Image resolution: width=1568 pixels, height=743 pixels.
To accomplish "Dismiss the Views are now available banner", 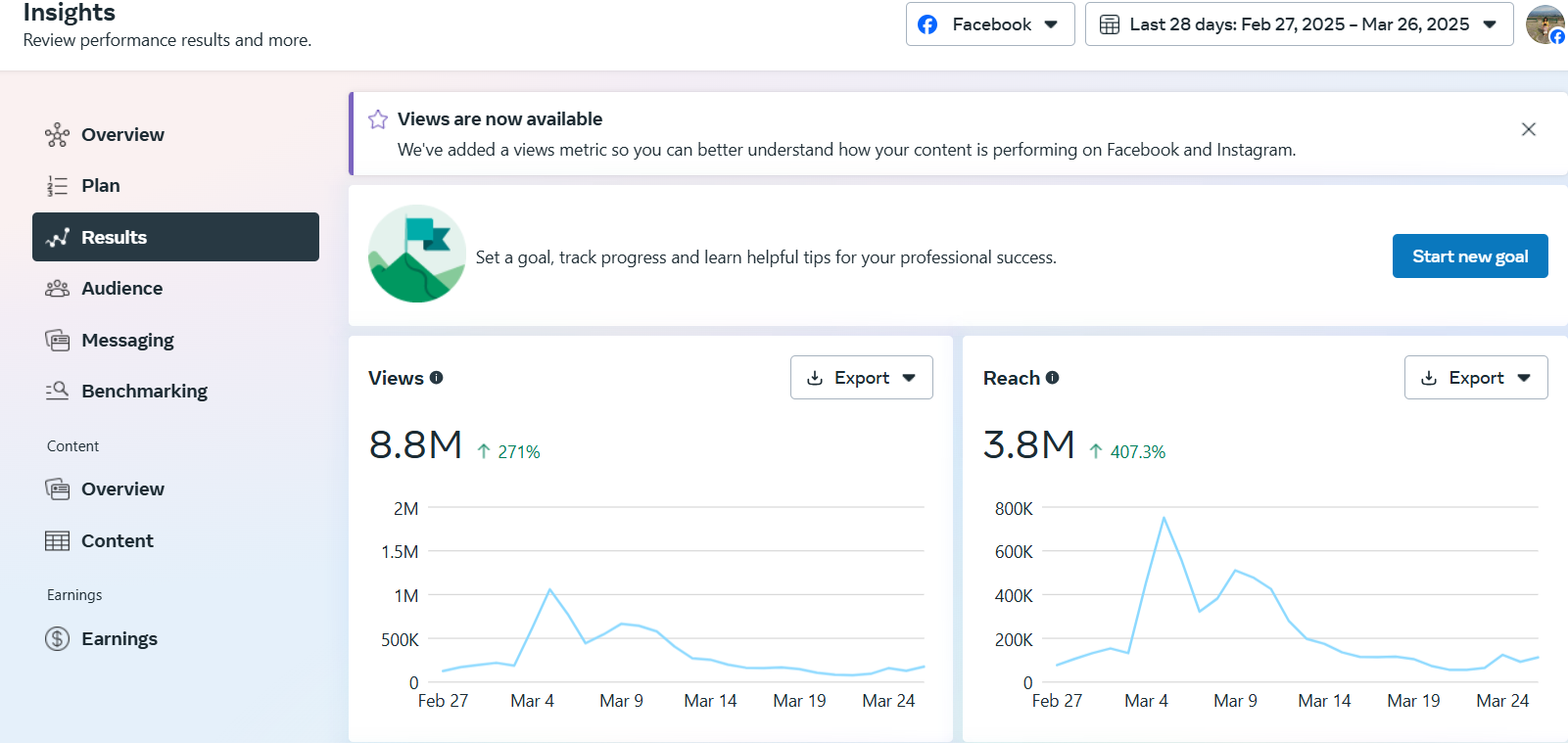I will point(1528,129).
